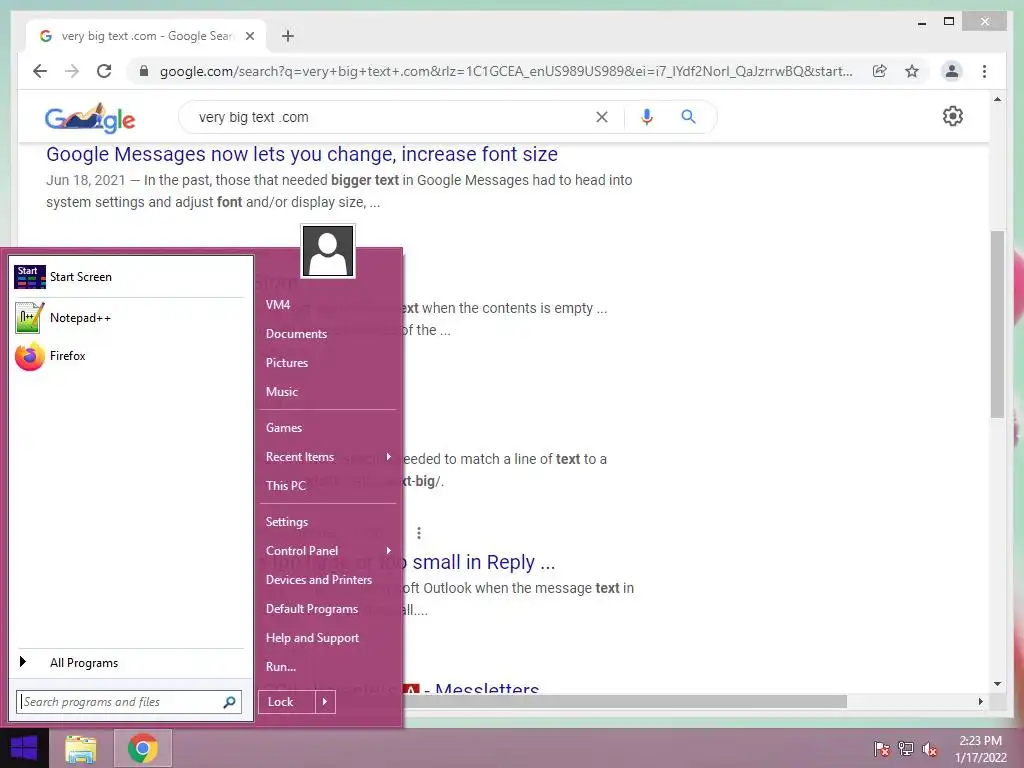Bookmark this page with the star icon
This screenshot has height=768, width=1024.
coord(912,71)
